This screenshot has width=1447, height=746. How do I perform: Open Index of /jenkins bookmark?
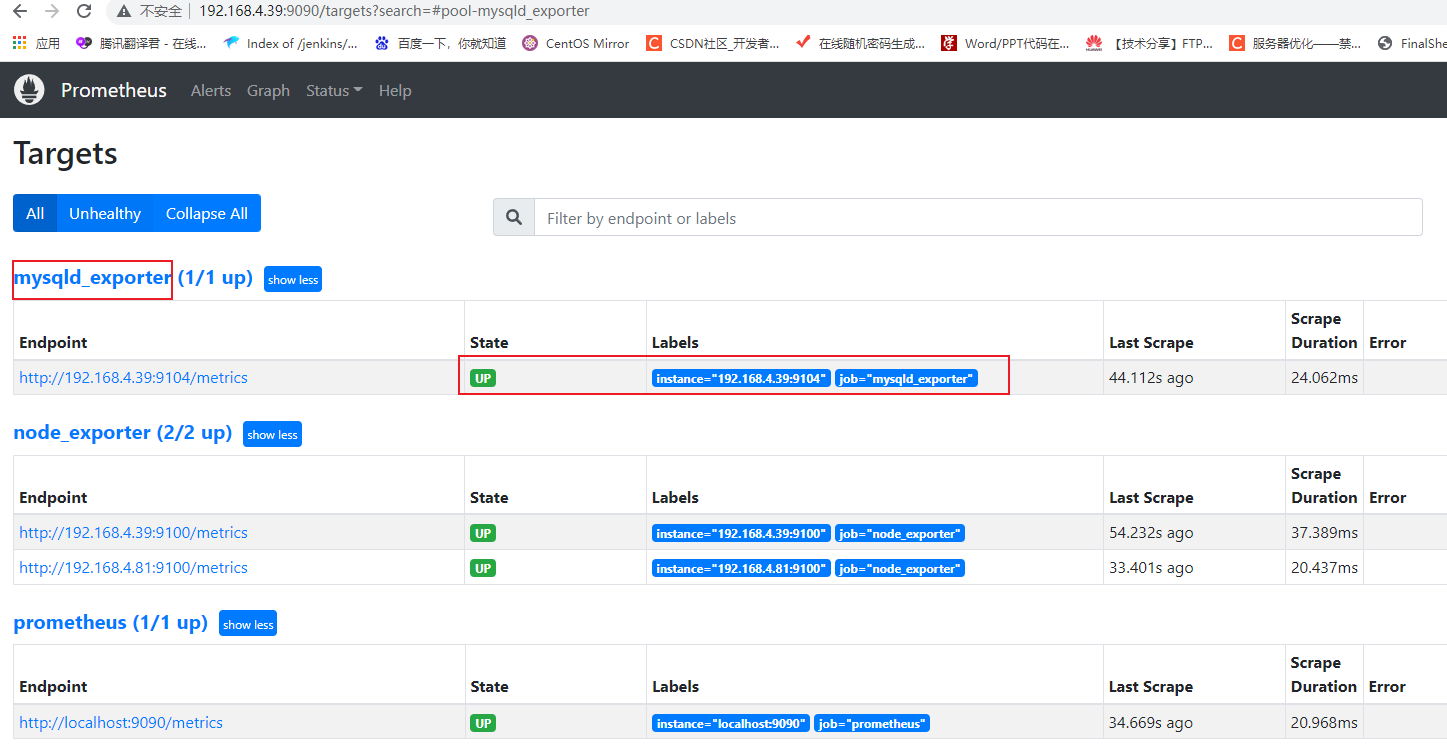tap(291, 43)
